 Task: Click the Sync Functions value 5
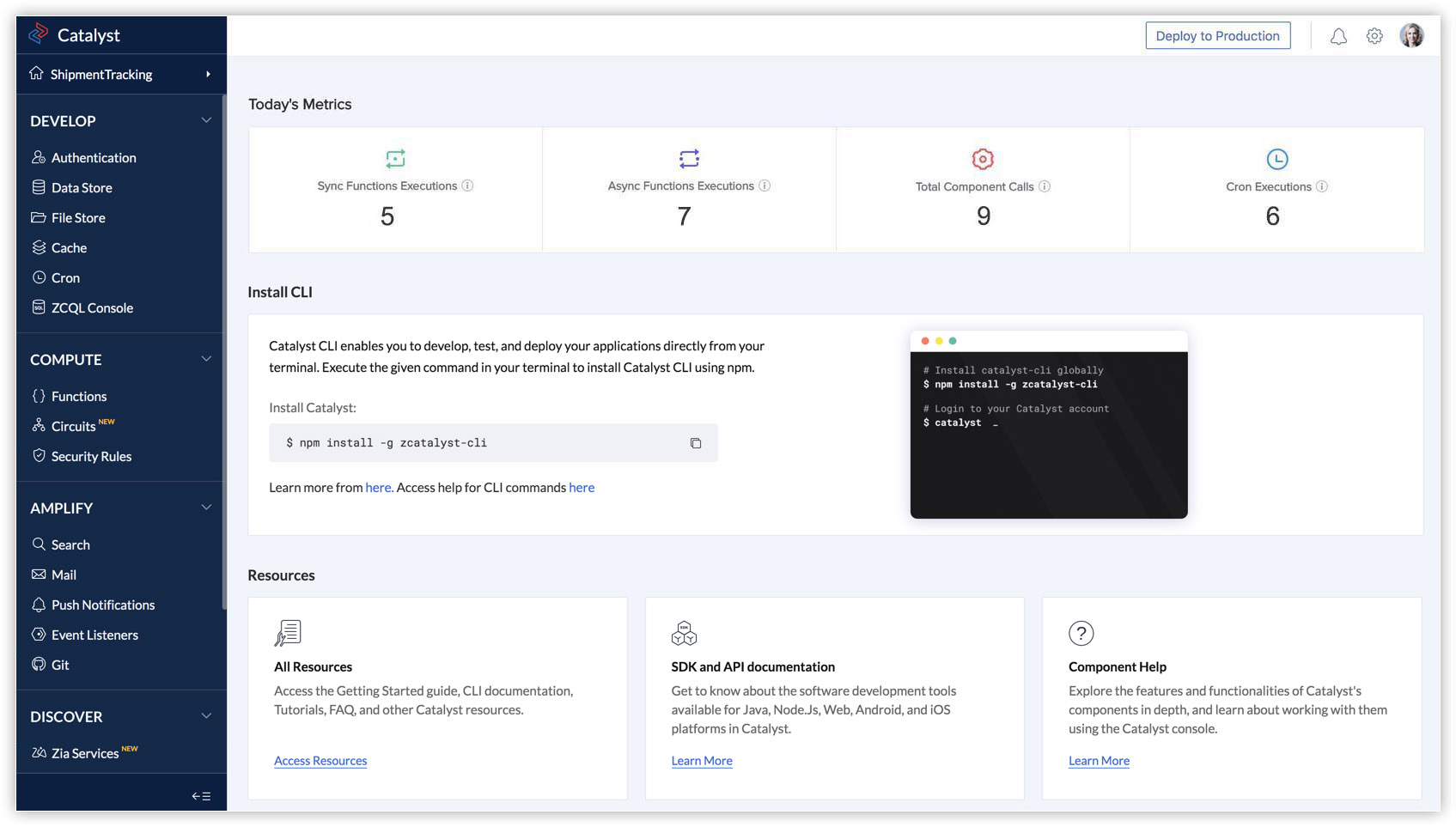[387, 216]
